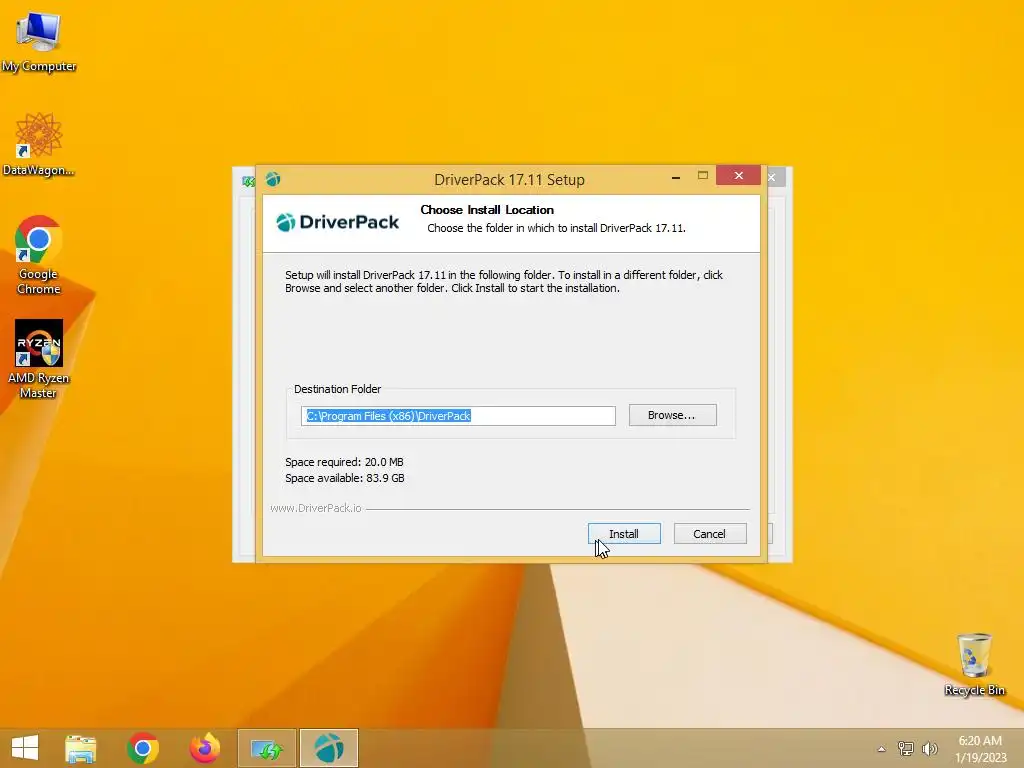Select the AMD Ryzen Master shortcut
This screenshot has height=768, width=1024.
click(39, 359)
